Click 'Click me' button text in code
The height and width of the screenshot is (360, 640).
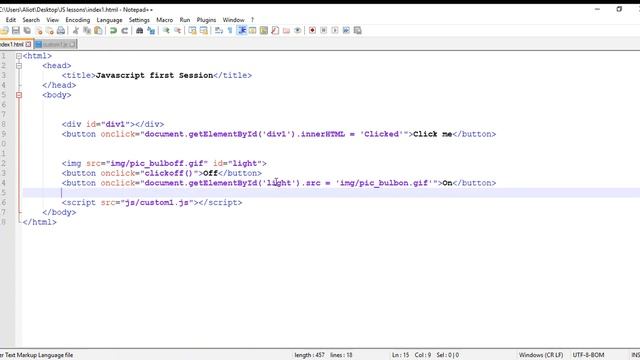point(433,134)
